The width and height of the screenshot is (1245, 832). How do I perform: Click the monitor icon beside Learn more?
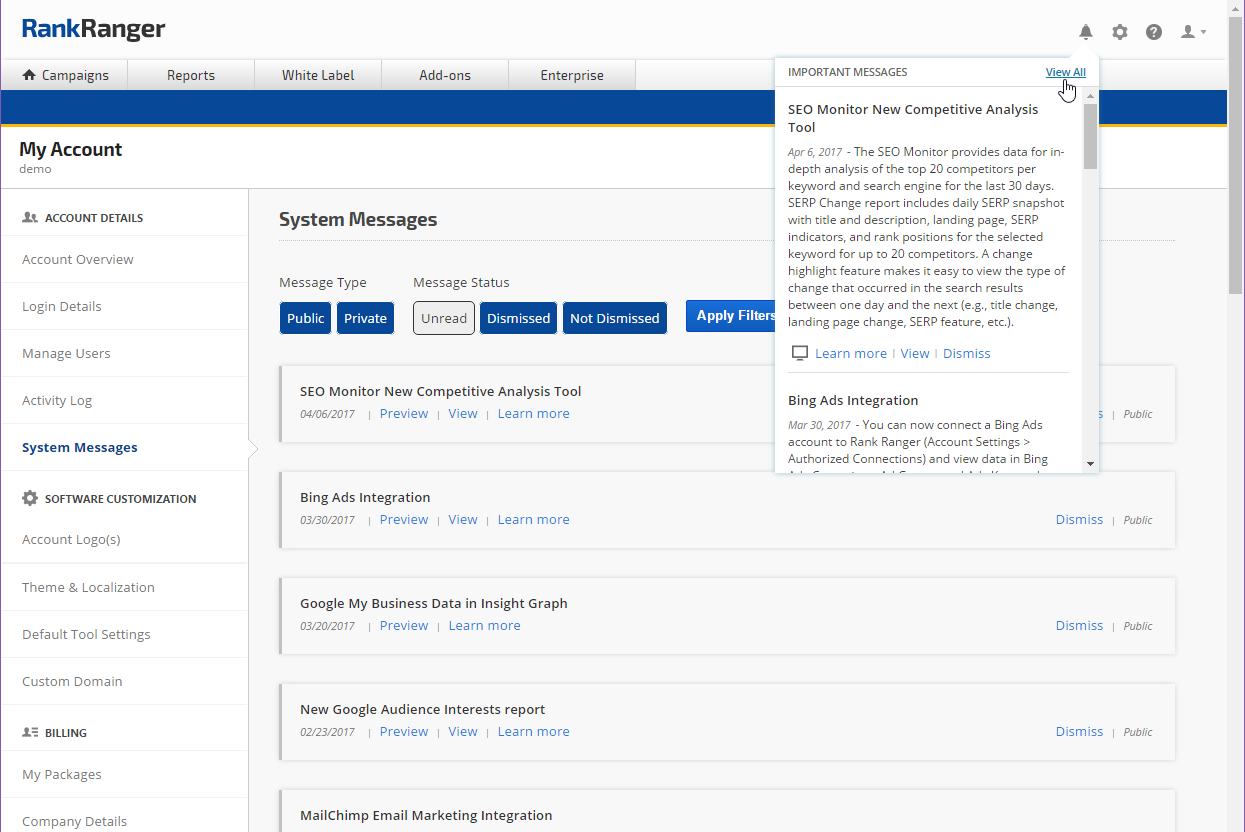(x=799, y=353)
